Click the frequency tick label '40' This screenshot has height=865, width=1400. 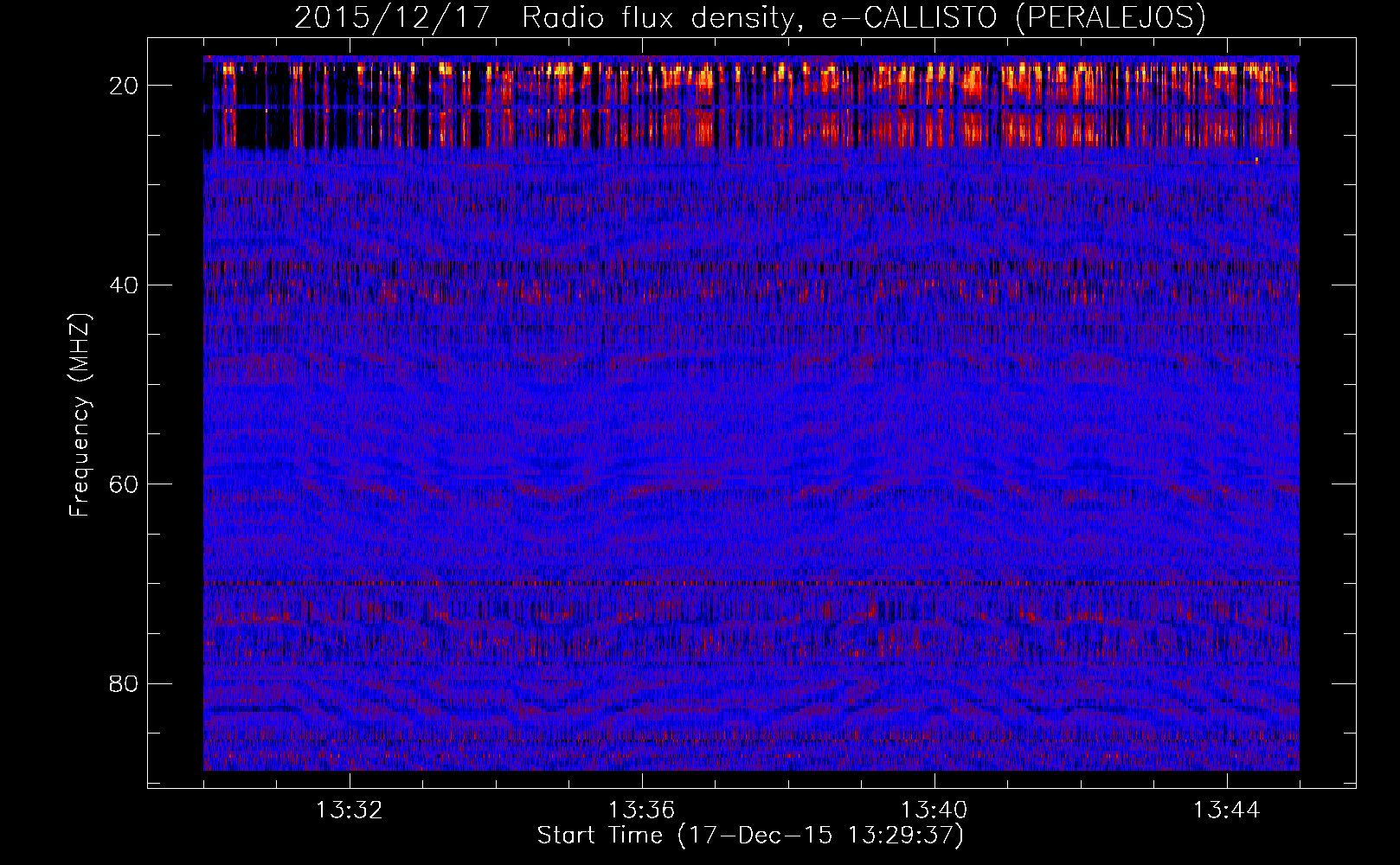124,285
